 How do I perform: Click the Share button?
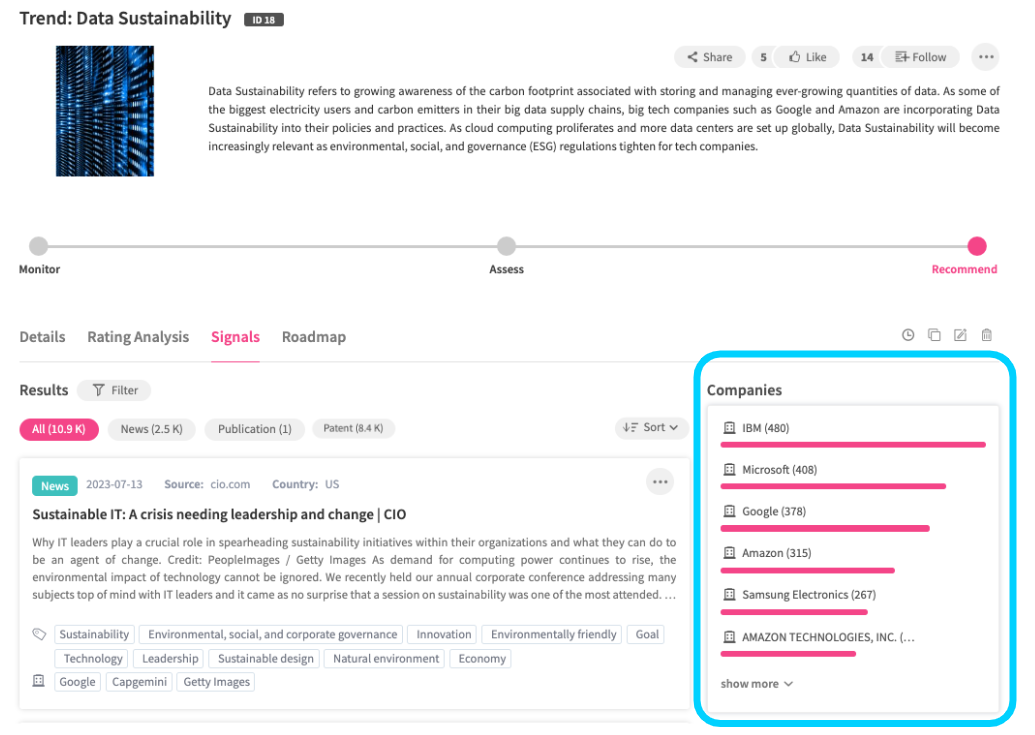(709, 57)
